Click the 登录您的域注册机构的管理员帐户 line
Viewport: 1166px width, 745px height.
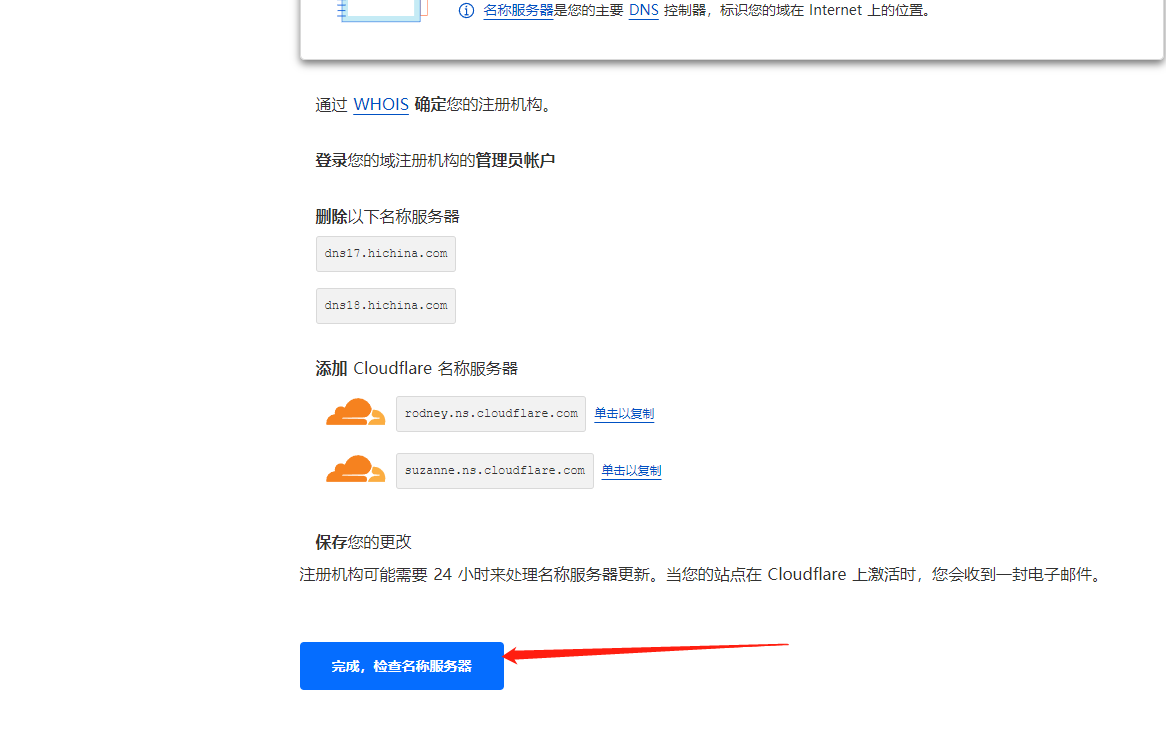click(x=435, y=161)
